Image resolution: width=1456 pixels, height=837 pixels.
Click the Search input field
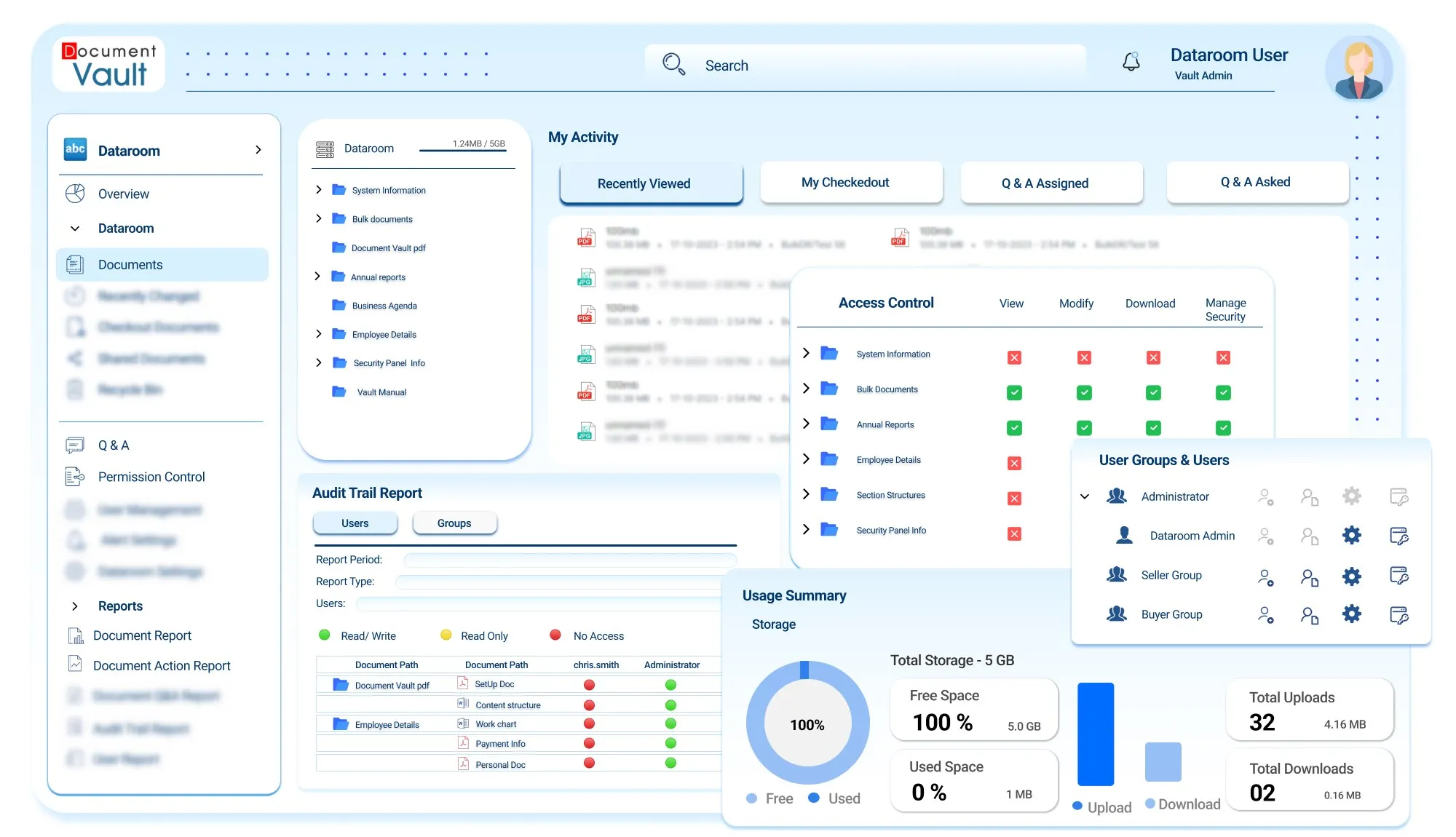(864, 65)
